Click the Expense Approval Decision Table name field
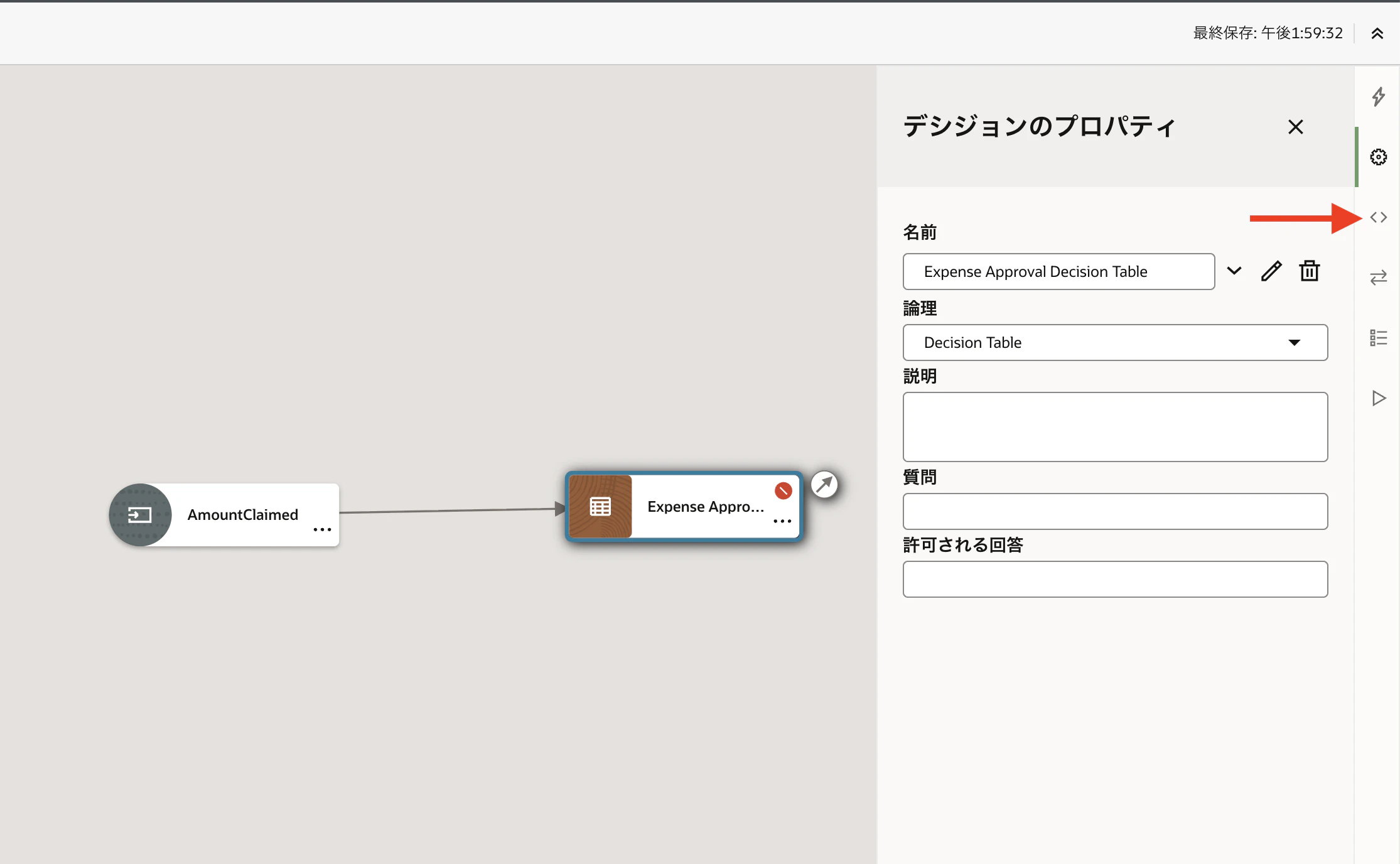The height and width of the screenshot is (864, 1400). 1058,271
